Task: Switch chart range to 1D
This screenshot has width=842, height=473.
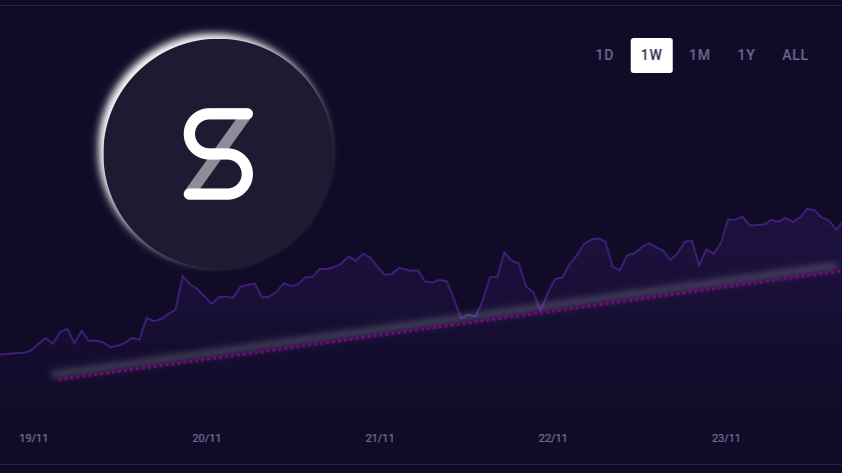Action: [604, 55]
